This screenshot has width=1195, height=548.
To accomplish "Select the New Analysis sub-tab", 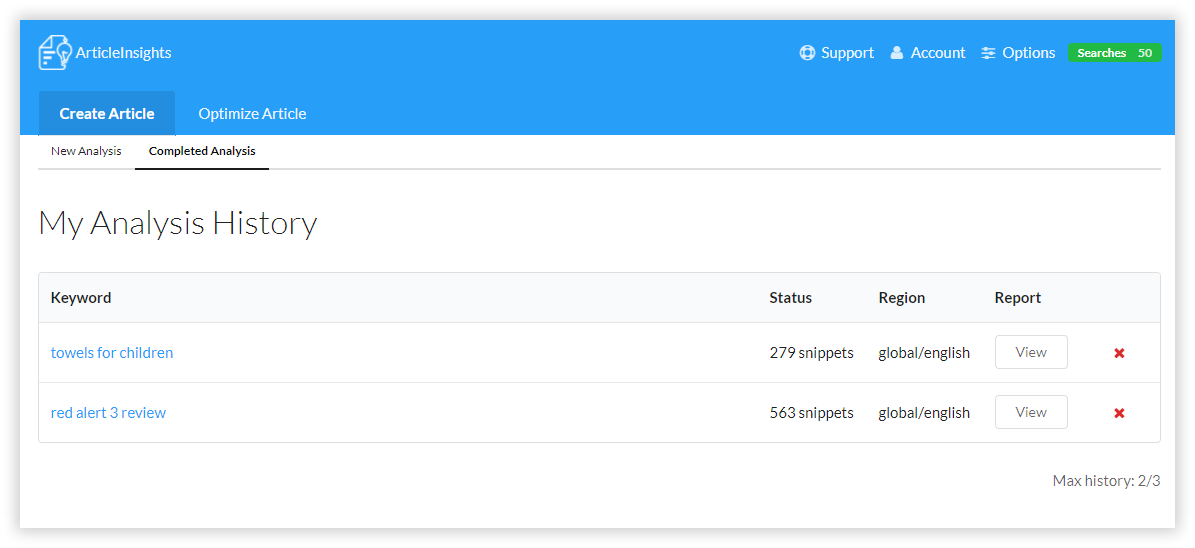I will pos(86,151).
